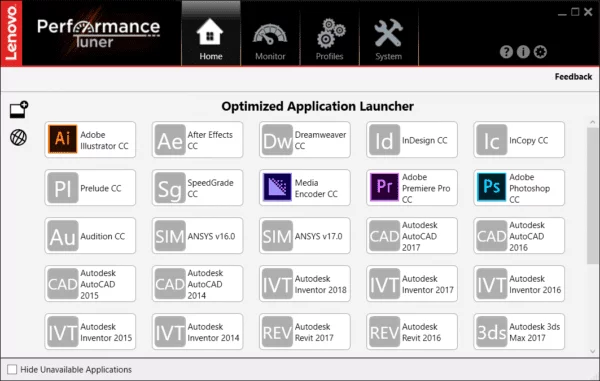Select Autodesk Inventor 2018 tile
The image size is (600, 381).
(305, 284)
